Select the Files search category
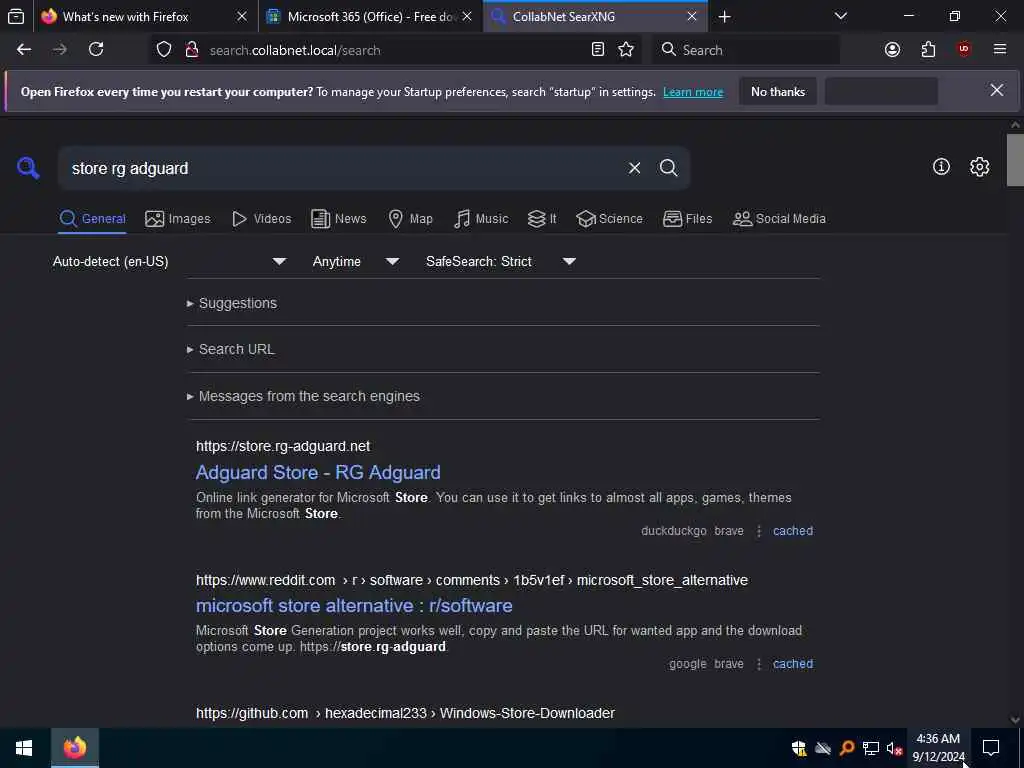 (x=687, y=219)
